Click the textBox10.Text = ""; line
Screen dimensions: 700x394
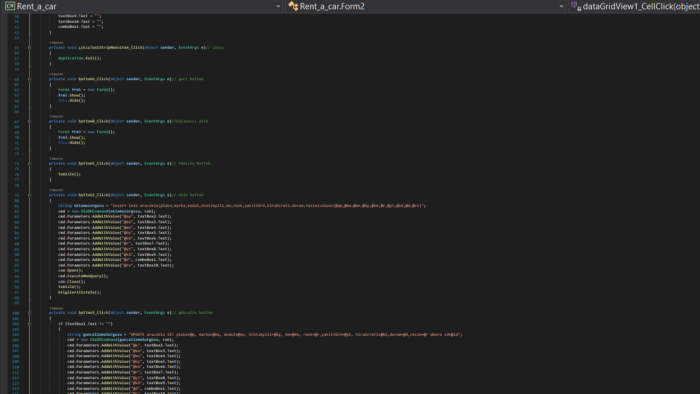(81, 21)
